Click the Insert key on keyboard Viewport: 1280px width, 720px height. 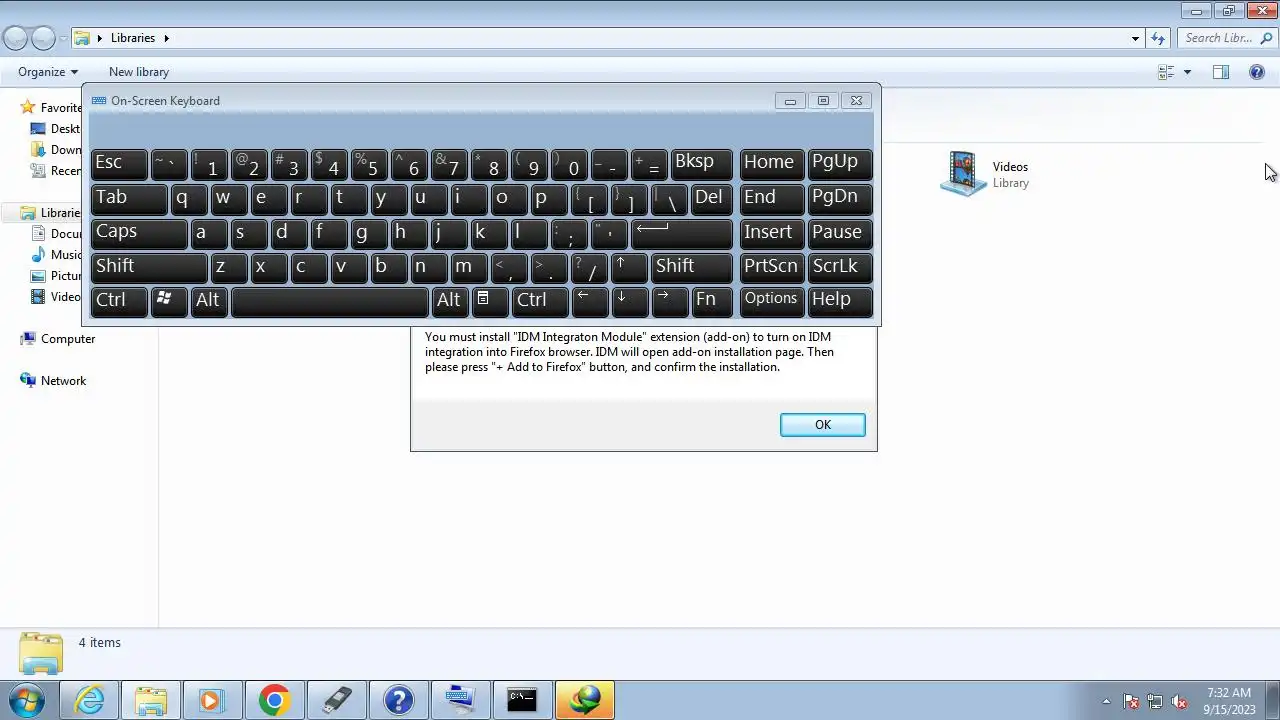pos(771,233)
